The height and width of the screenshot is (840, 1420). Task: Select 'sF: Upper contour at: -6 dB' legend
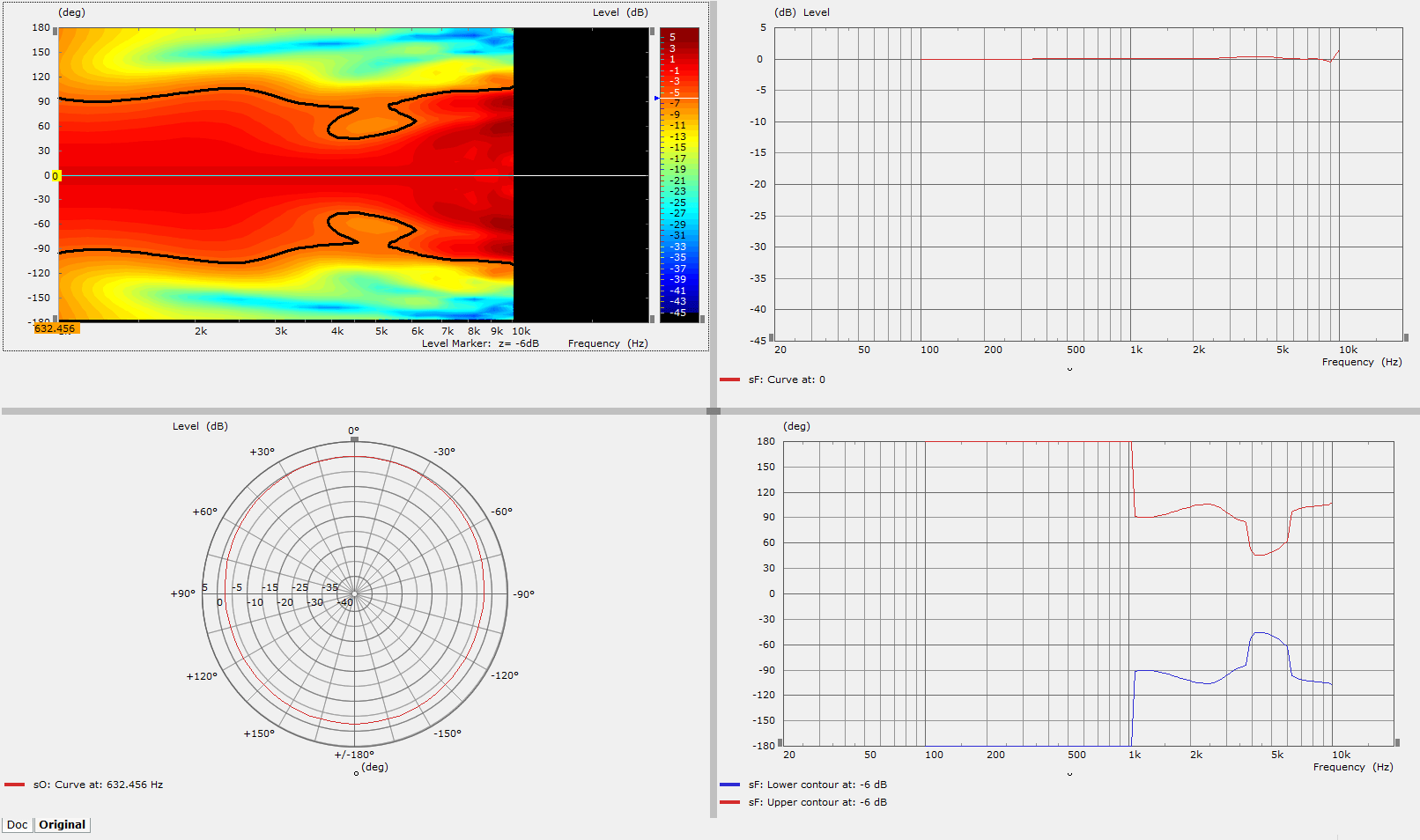pyautogui.click(x=817, y=802)
